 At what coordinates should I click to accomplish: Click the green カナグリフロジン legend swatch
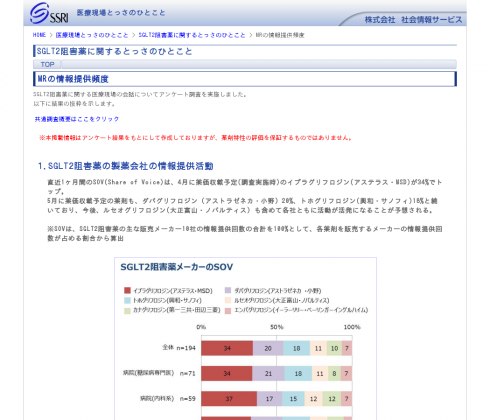[127, 310]
